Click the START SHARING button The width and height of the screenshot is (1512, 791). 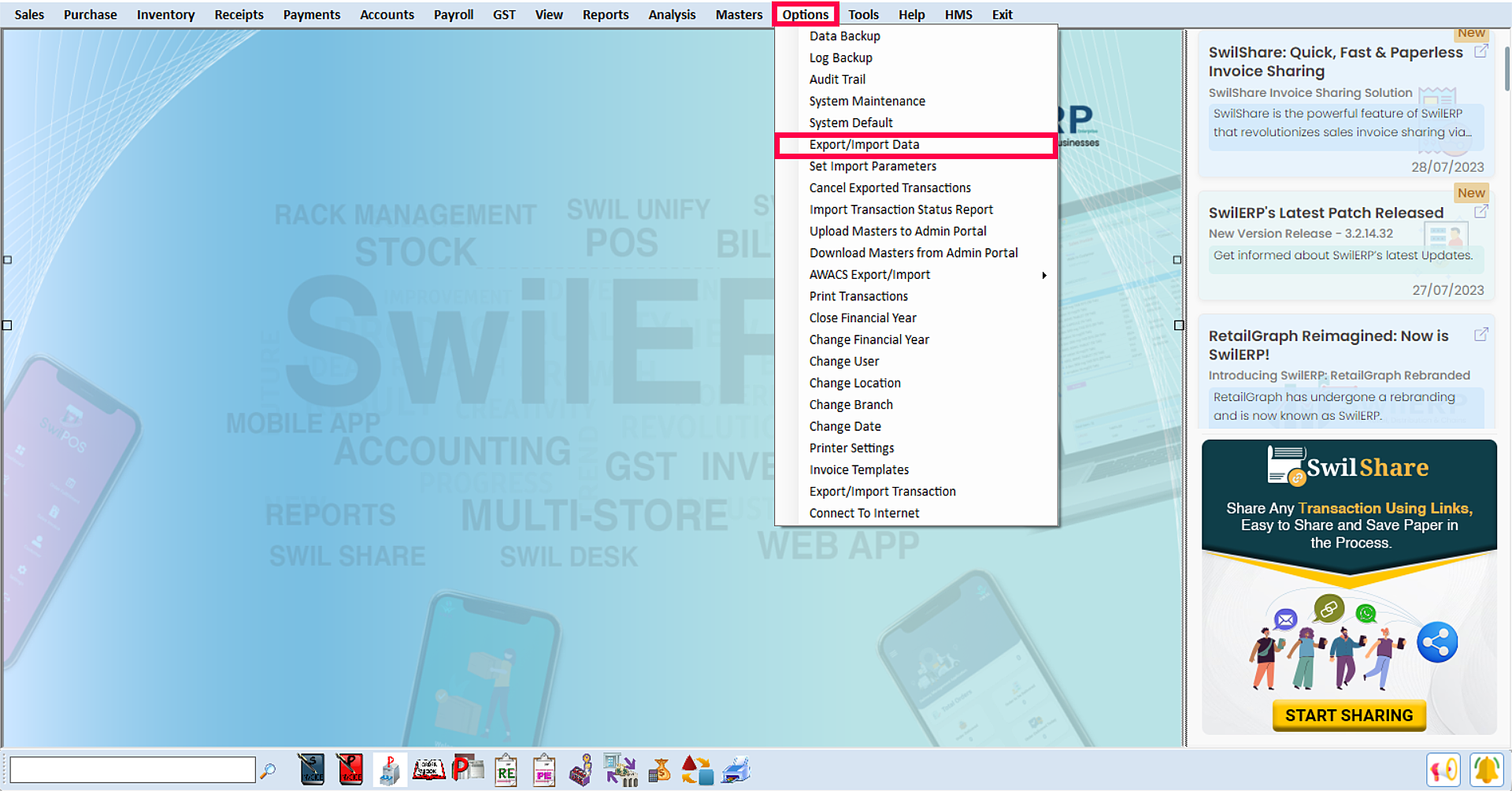1349,715
